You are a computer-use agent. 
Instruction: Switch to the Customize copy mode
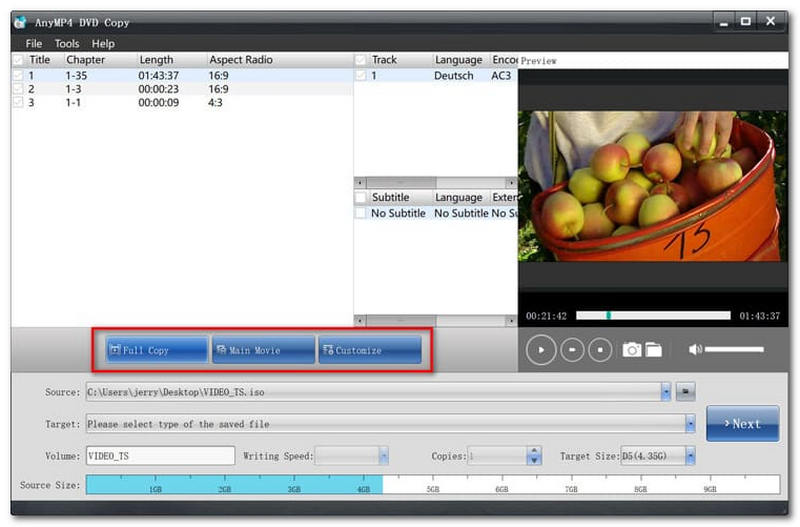pos(369,350)
